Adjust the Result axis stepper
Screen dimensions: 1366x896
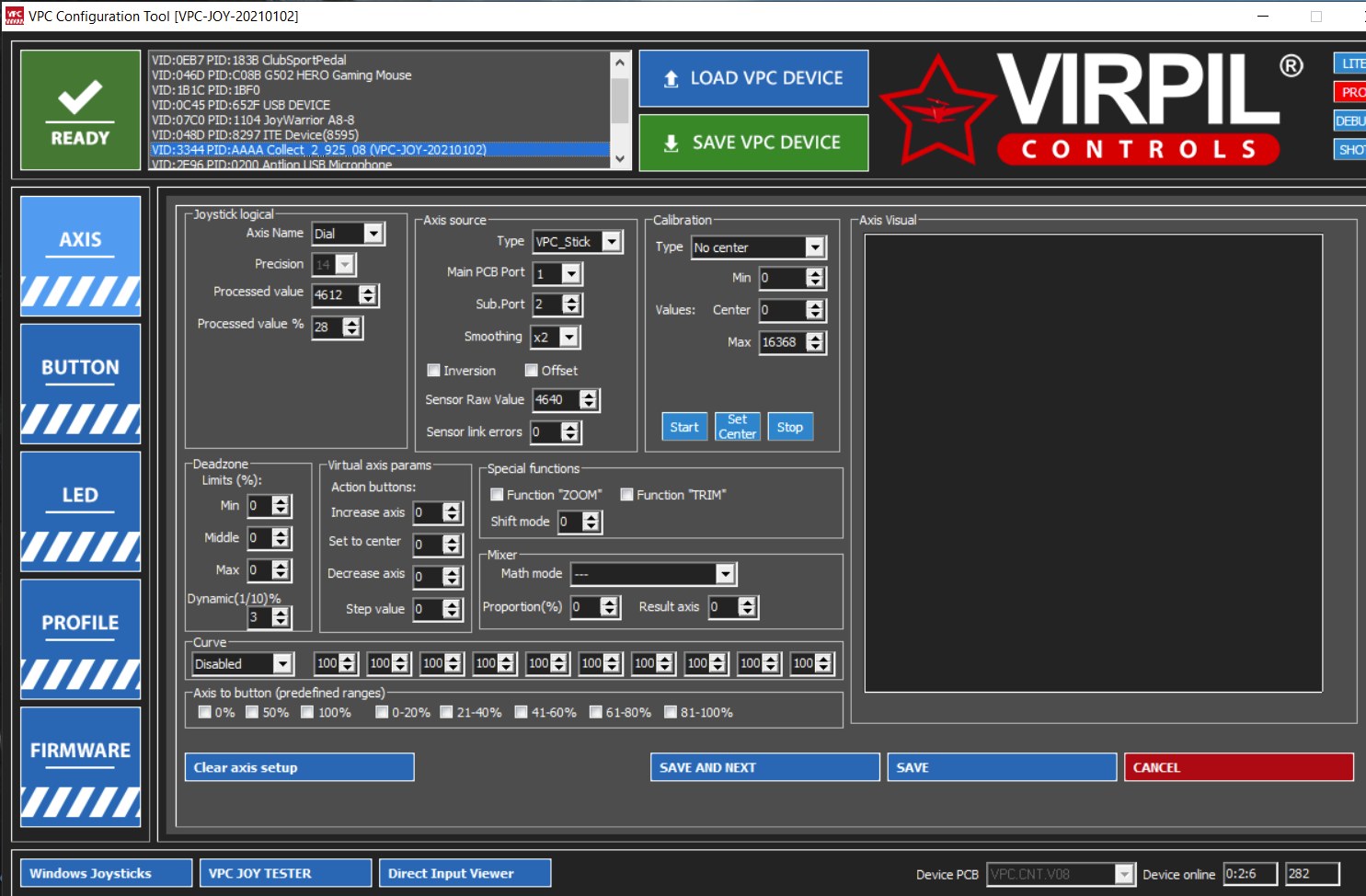click(747, 607)
